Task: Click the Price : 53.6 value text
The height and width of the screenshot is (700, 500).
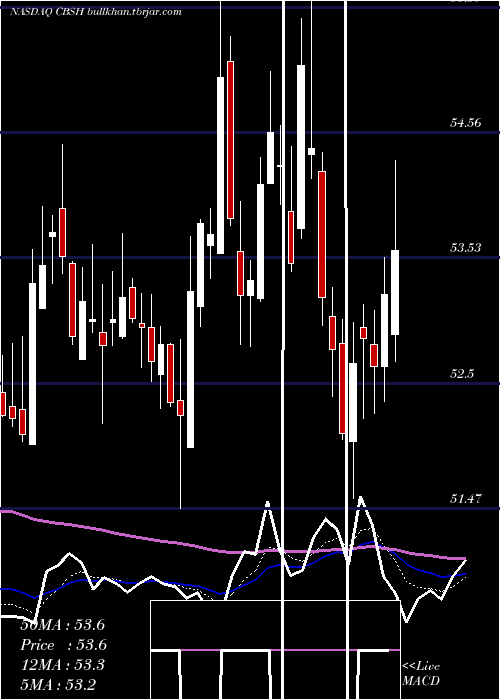Action: click(63, 645)
